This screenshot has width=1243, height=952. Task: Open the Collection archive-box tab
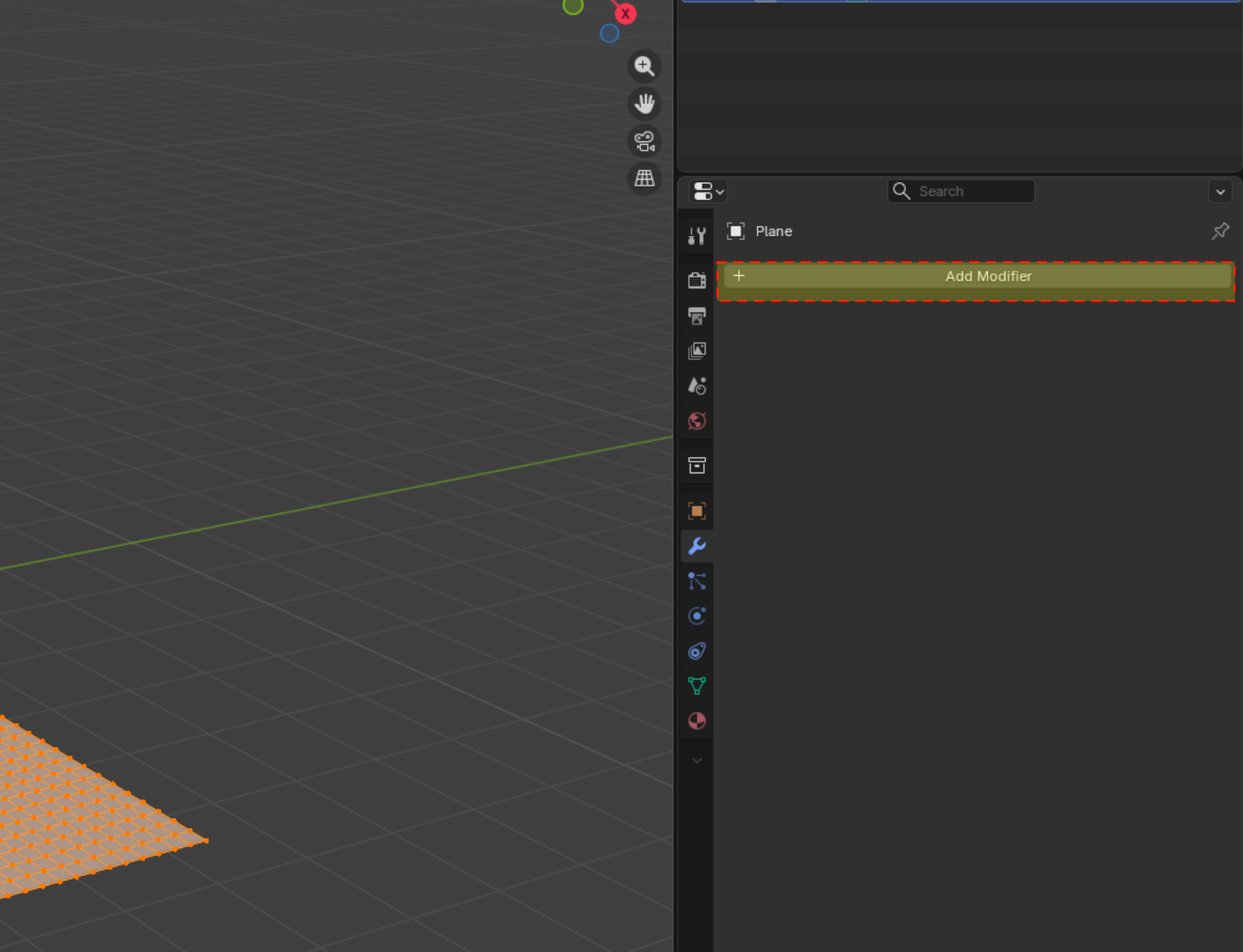[697, 466]
